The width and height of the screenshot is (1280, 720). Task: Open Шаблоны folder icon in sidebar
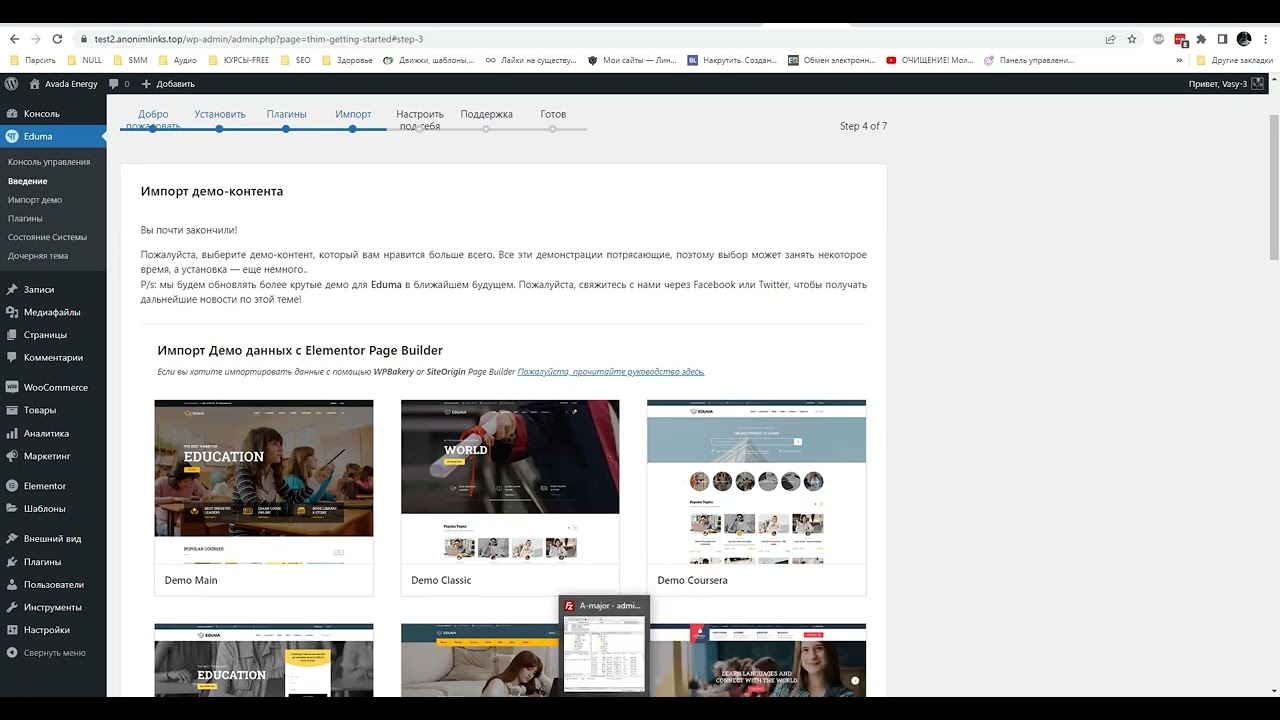click(12, 508)
